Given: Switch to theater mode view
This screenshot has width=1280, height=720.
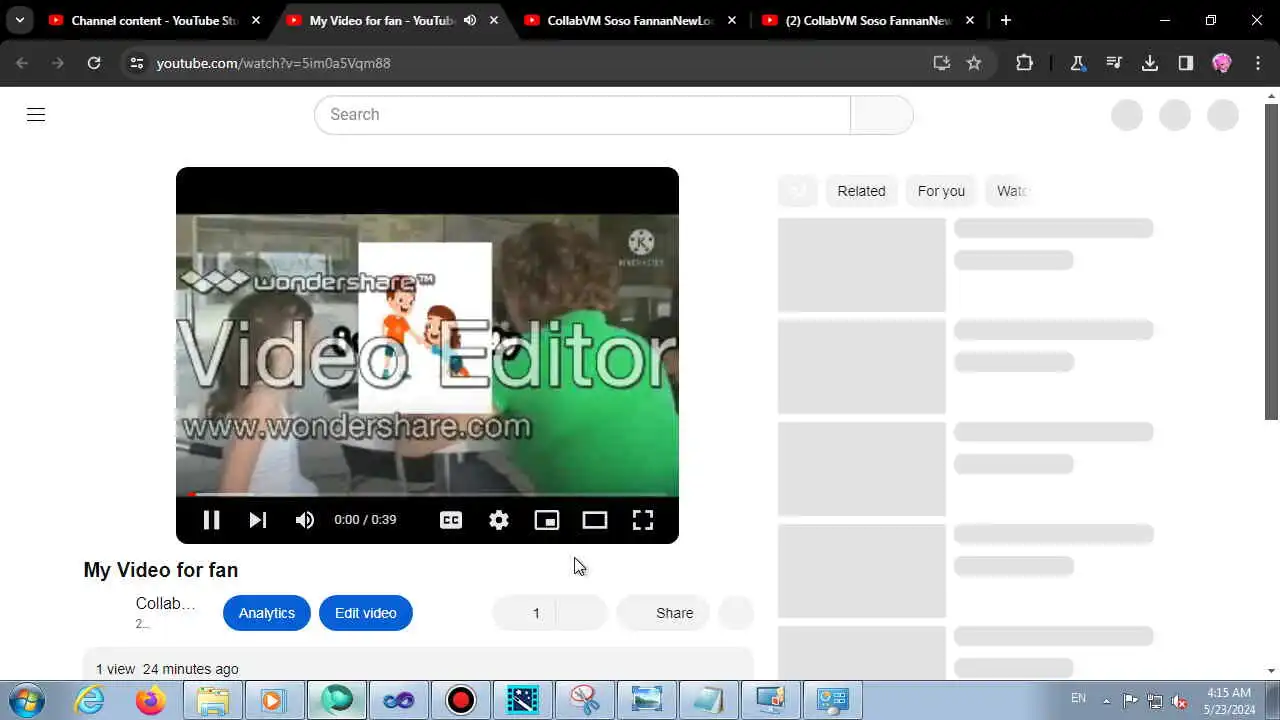Looking at the screenshot, I should pyautogui.click(x=595, y=520).
